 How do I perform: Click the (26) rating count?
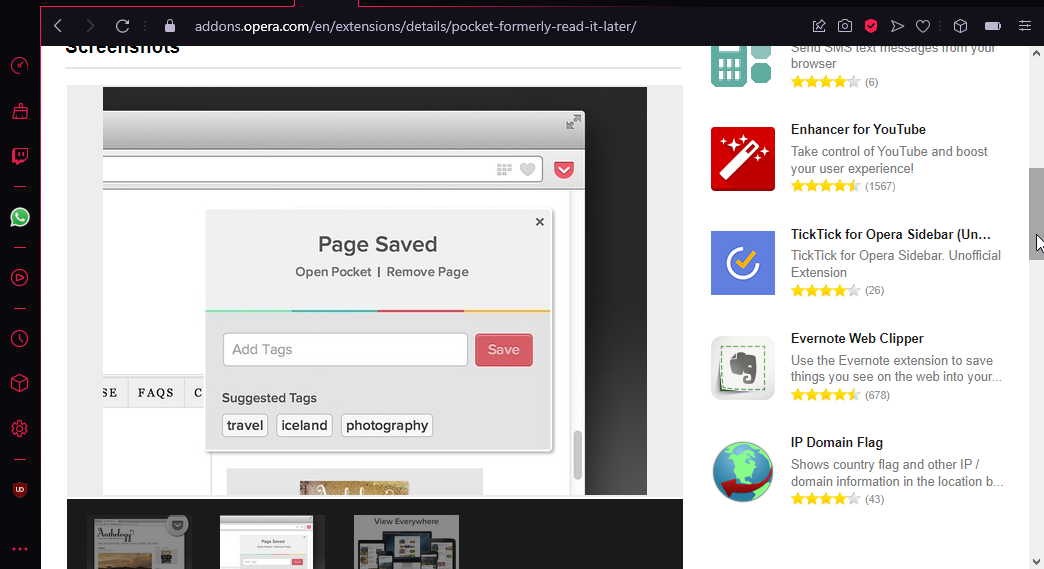point(874,291)
